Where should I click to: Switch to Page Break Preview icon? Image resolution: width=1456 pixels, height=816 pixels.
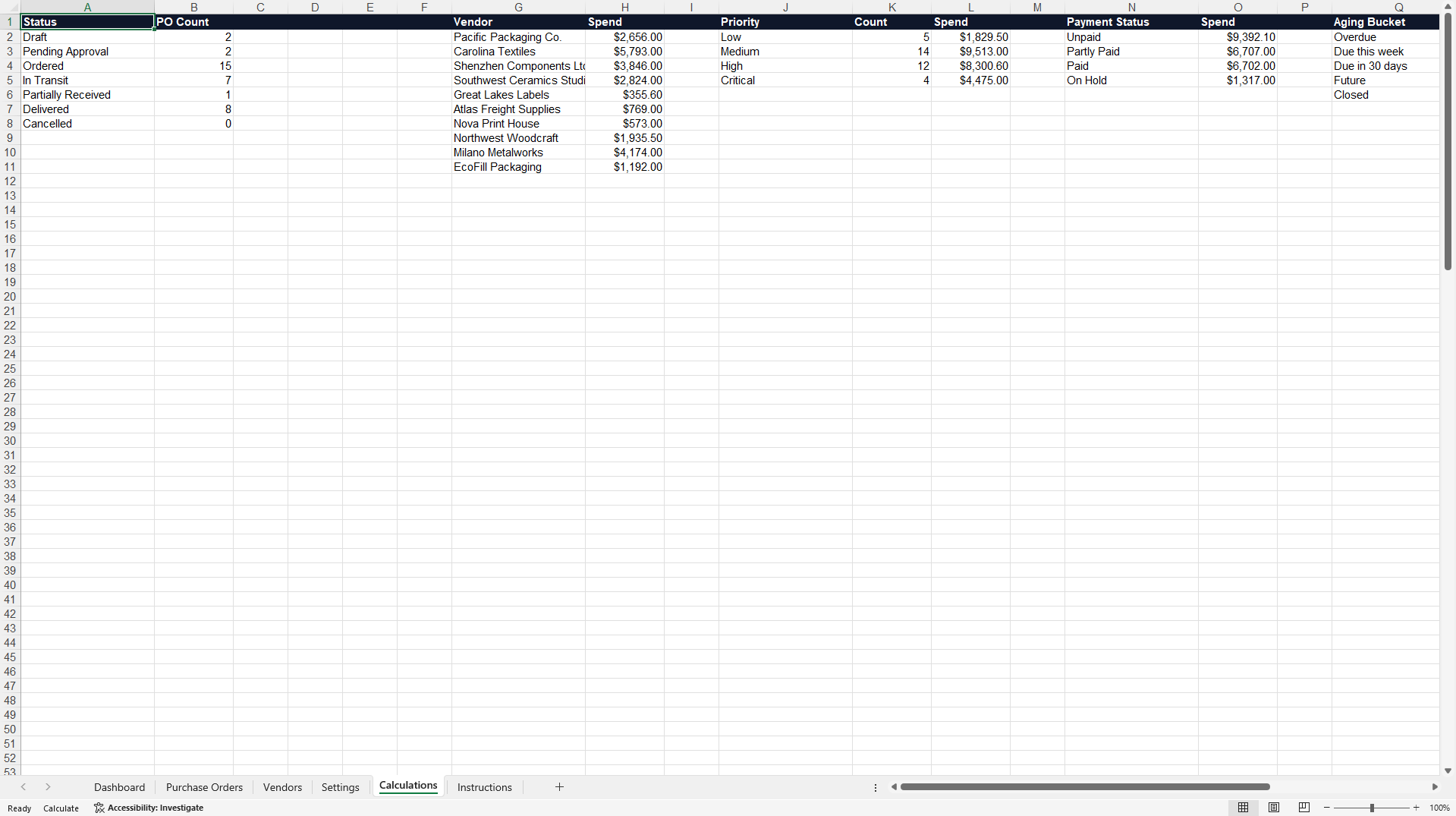coord(1304,808)
